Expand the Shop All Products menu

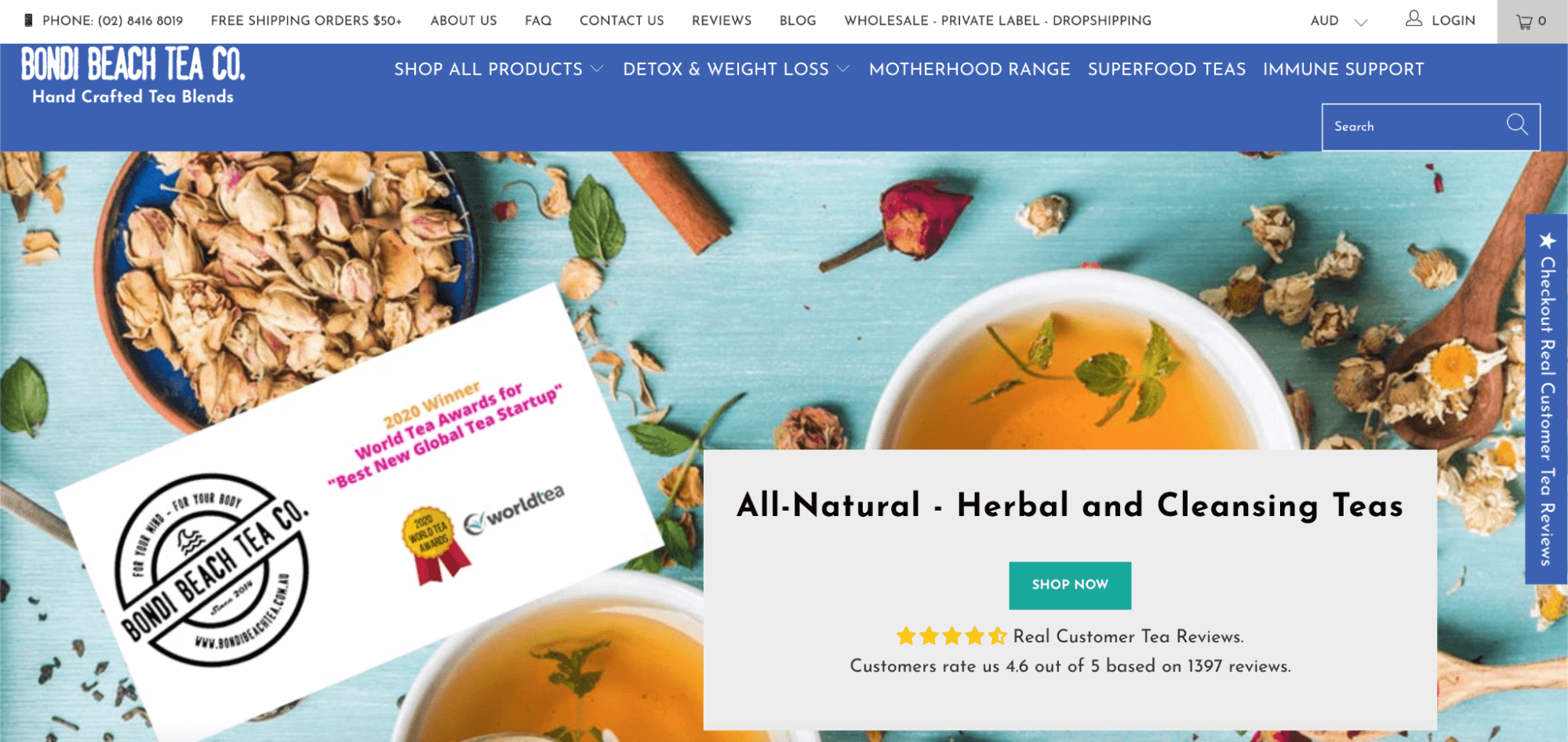(x=499, y=69)
